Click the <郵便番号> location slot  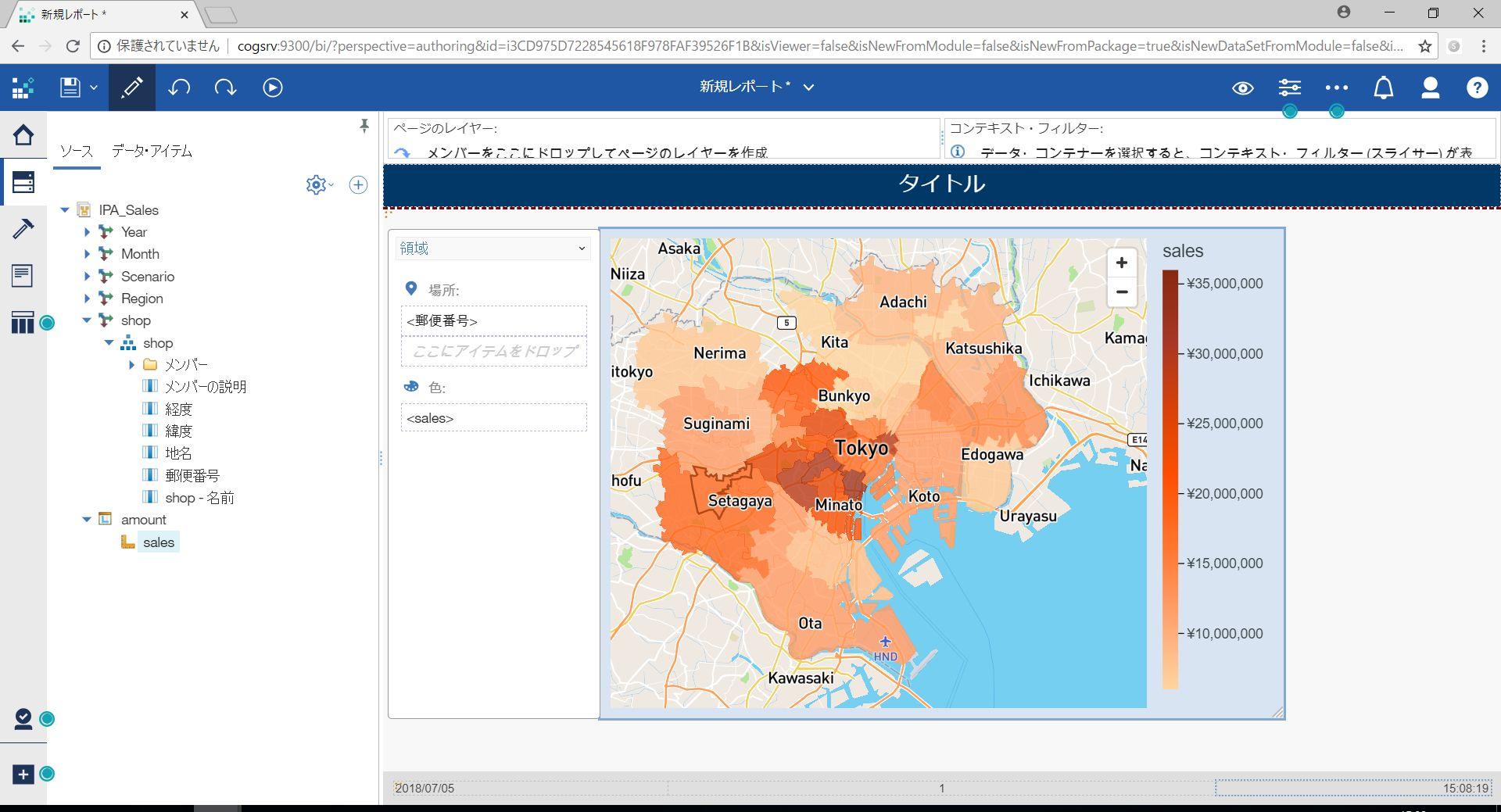click(494, 320)
